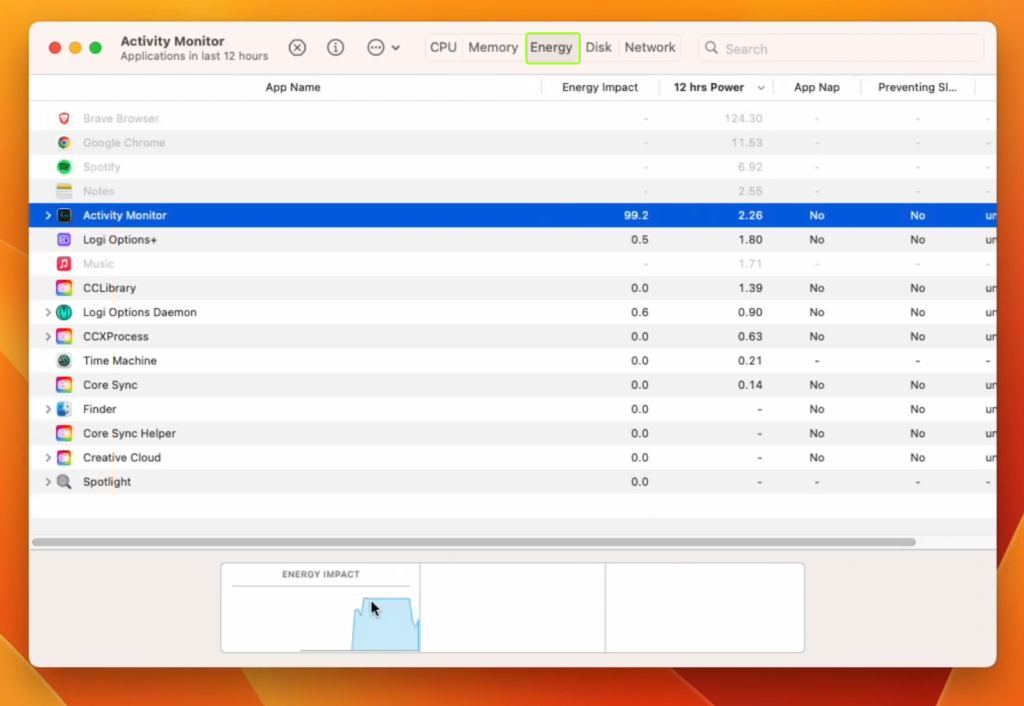Click the Creative Cloud app icon

64,457
